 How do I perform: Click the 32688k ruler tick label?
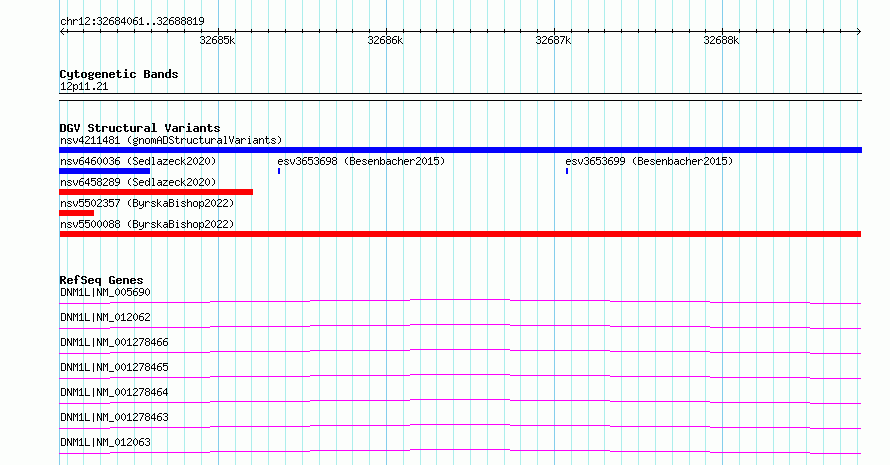(x=721, y=40)
